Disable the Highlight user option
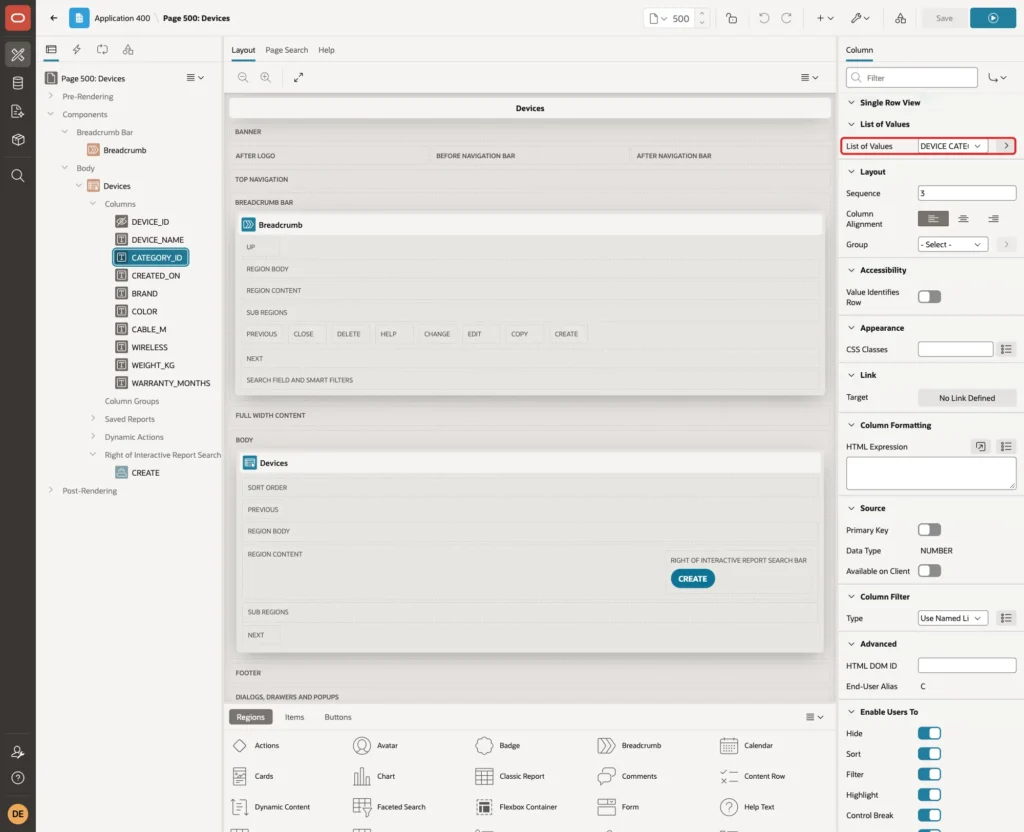Screen dimensions: 1024x832 (929, 795)
